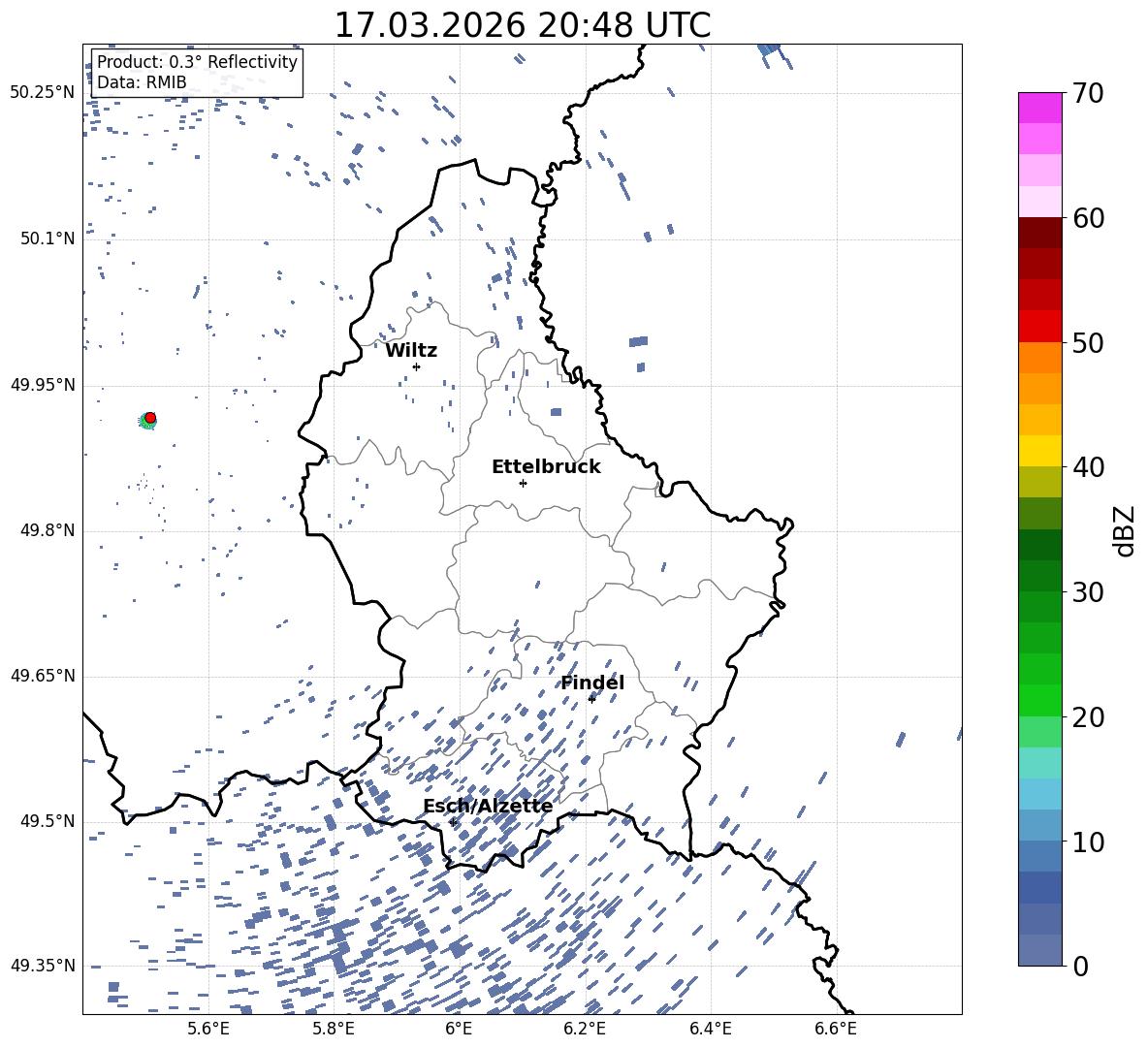Click the colorbar tick label 70
Viewport: 1148px width, 1048px height.
click(x=1088, y=93)
